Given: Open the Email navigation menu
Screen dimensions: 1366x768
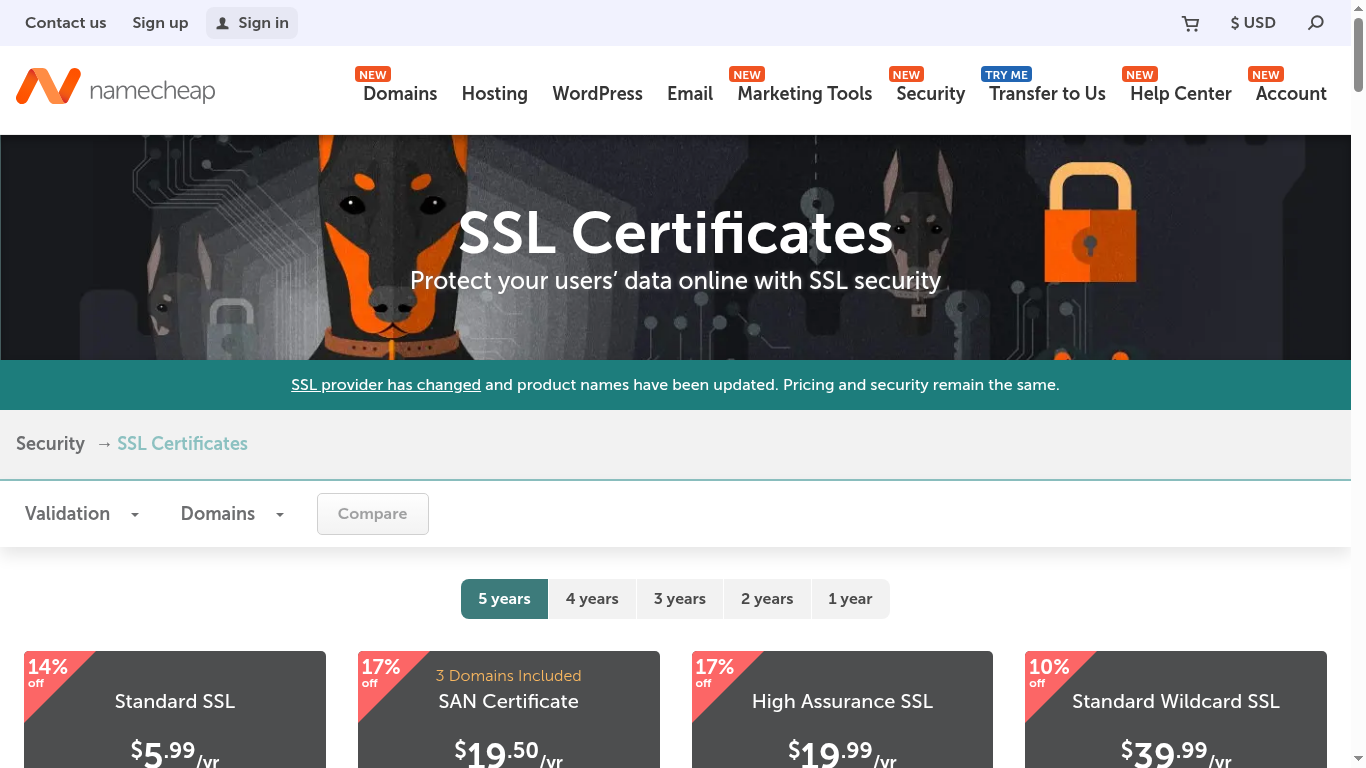Looking at the screenshot, I should [690, 93].
